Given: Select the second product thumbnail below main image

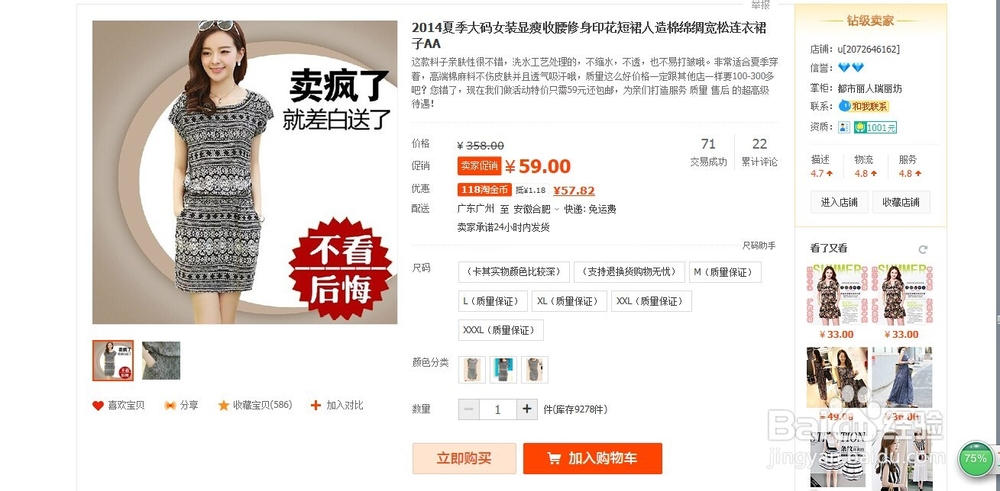Looking at the screenshot, I should point(161,360).
